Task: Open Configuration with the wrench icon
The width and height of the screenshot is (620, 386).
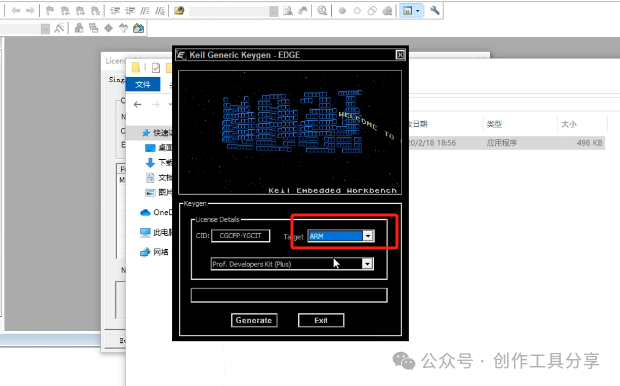Action: [435, 10]
